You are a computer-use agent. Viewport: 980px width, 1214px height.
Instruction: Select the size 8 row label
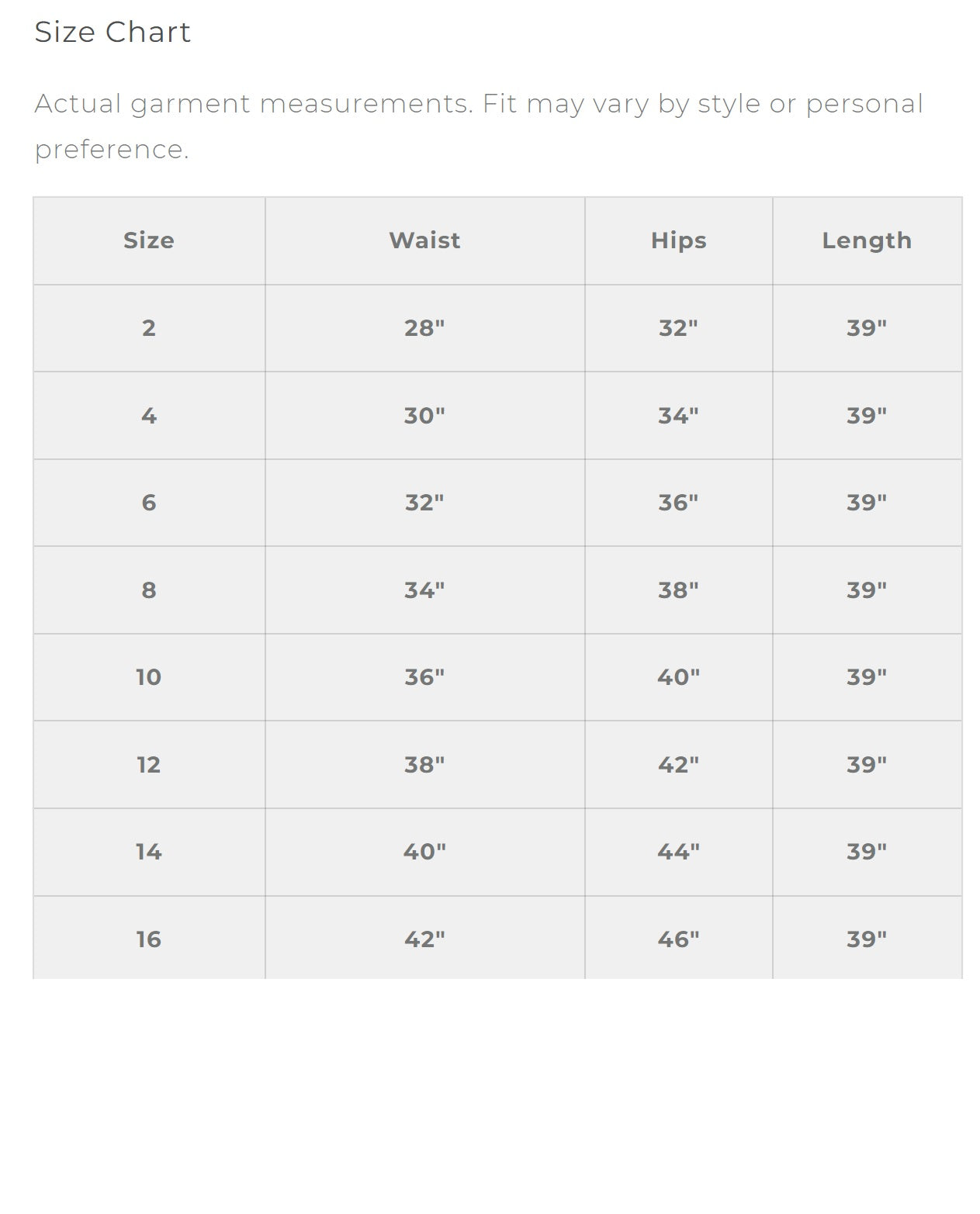[149, 590]
